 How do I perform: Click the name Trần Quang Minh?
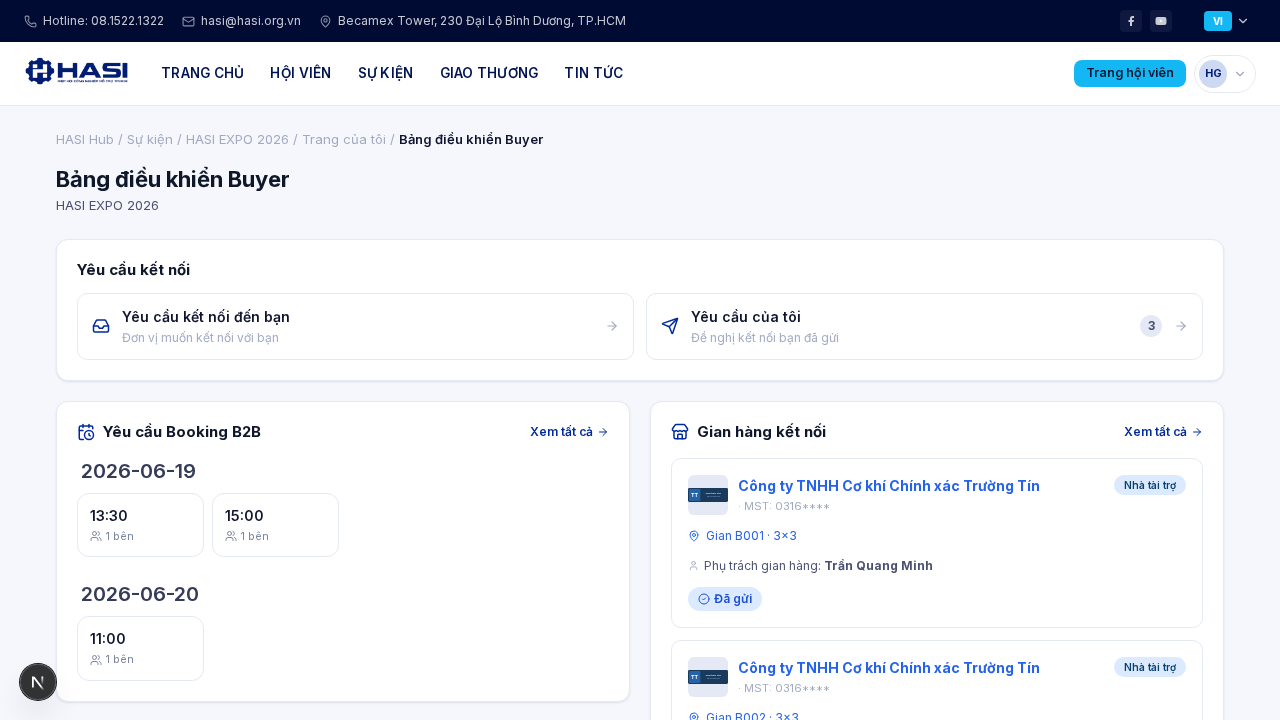point(878,566)
